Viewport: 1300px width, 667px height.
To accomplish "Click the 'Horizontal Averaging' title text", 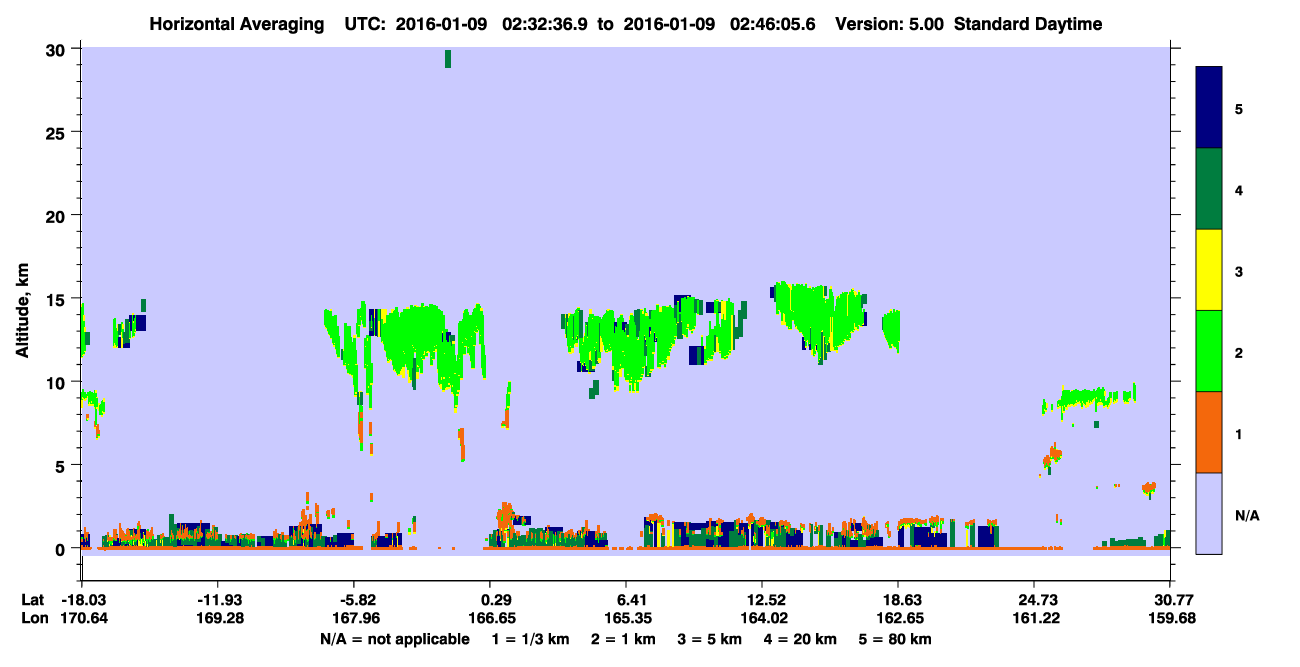I will (235, 24).
